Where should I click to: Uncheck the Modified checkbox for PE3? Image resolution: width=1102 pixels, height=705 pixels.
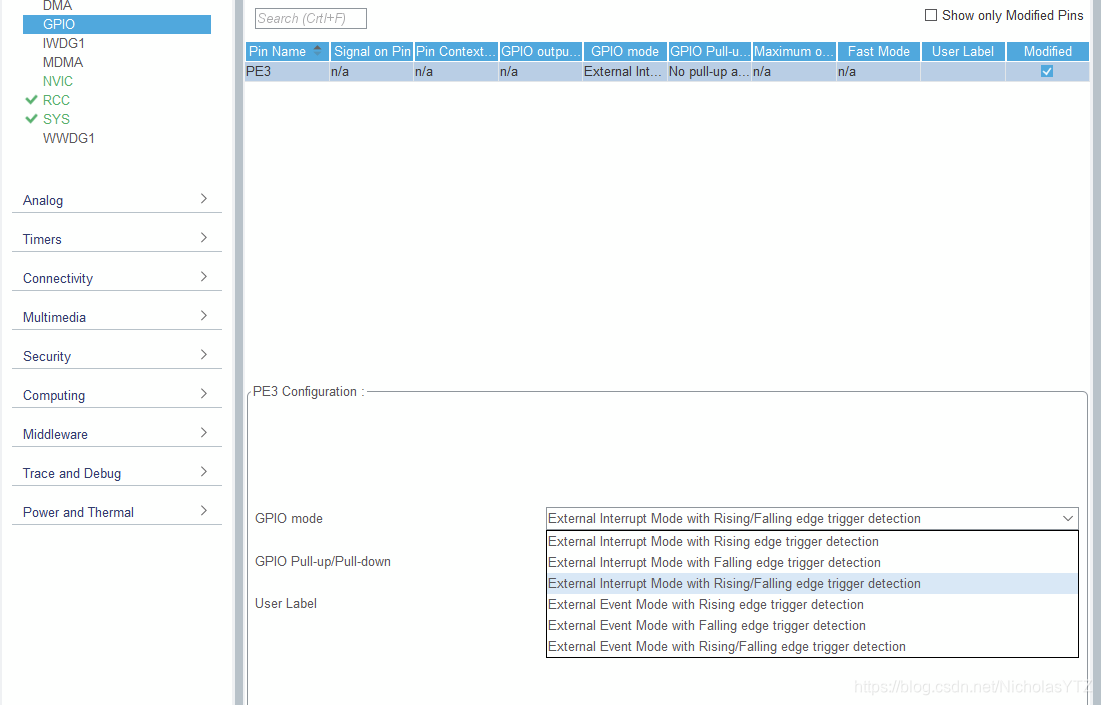pyautogui.click(x=1046, y=71)
